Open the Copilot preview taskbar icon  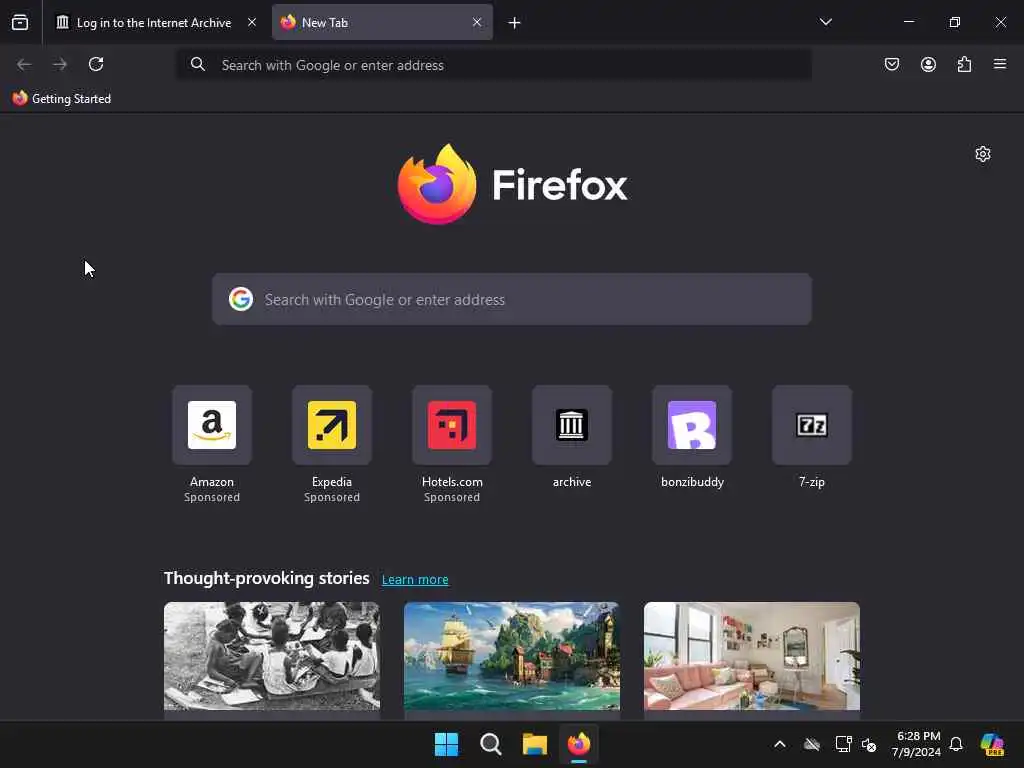[x=992, y=744]
